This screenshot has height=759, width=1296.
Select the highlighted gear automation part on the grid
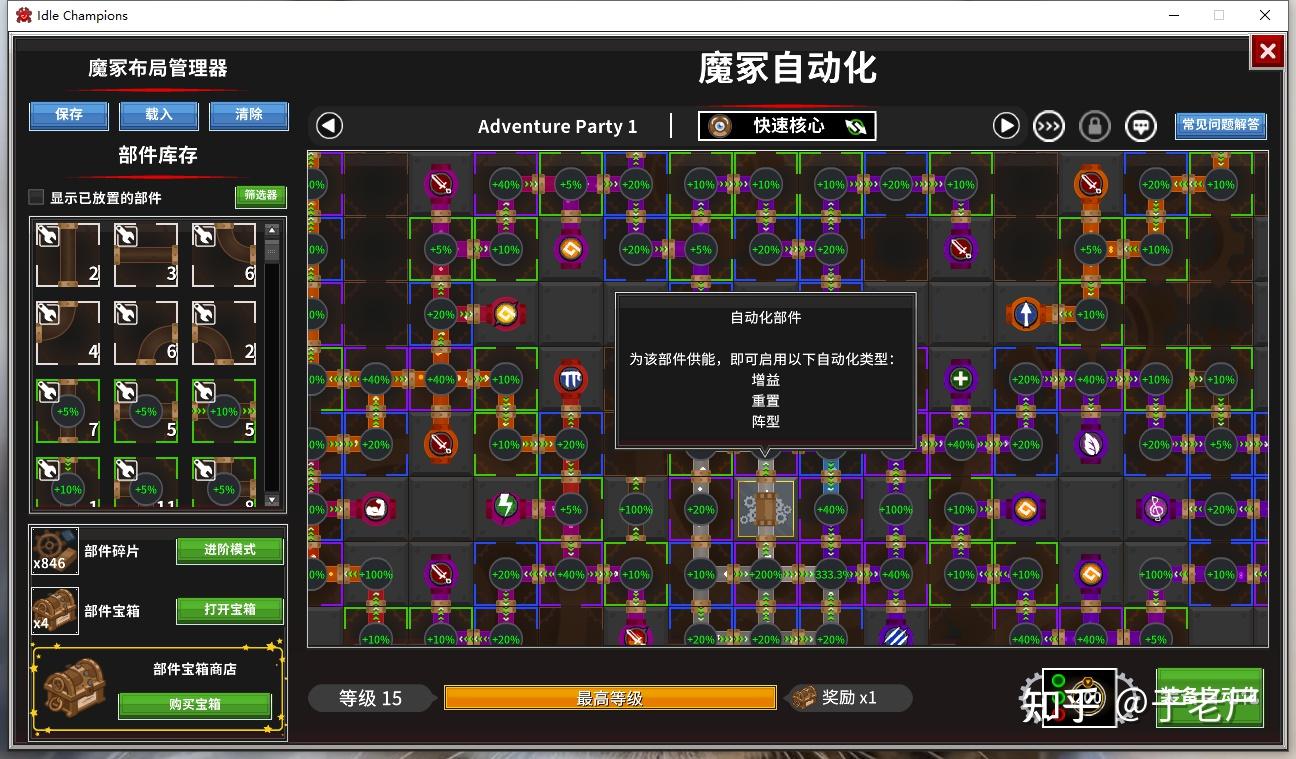766,509
